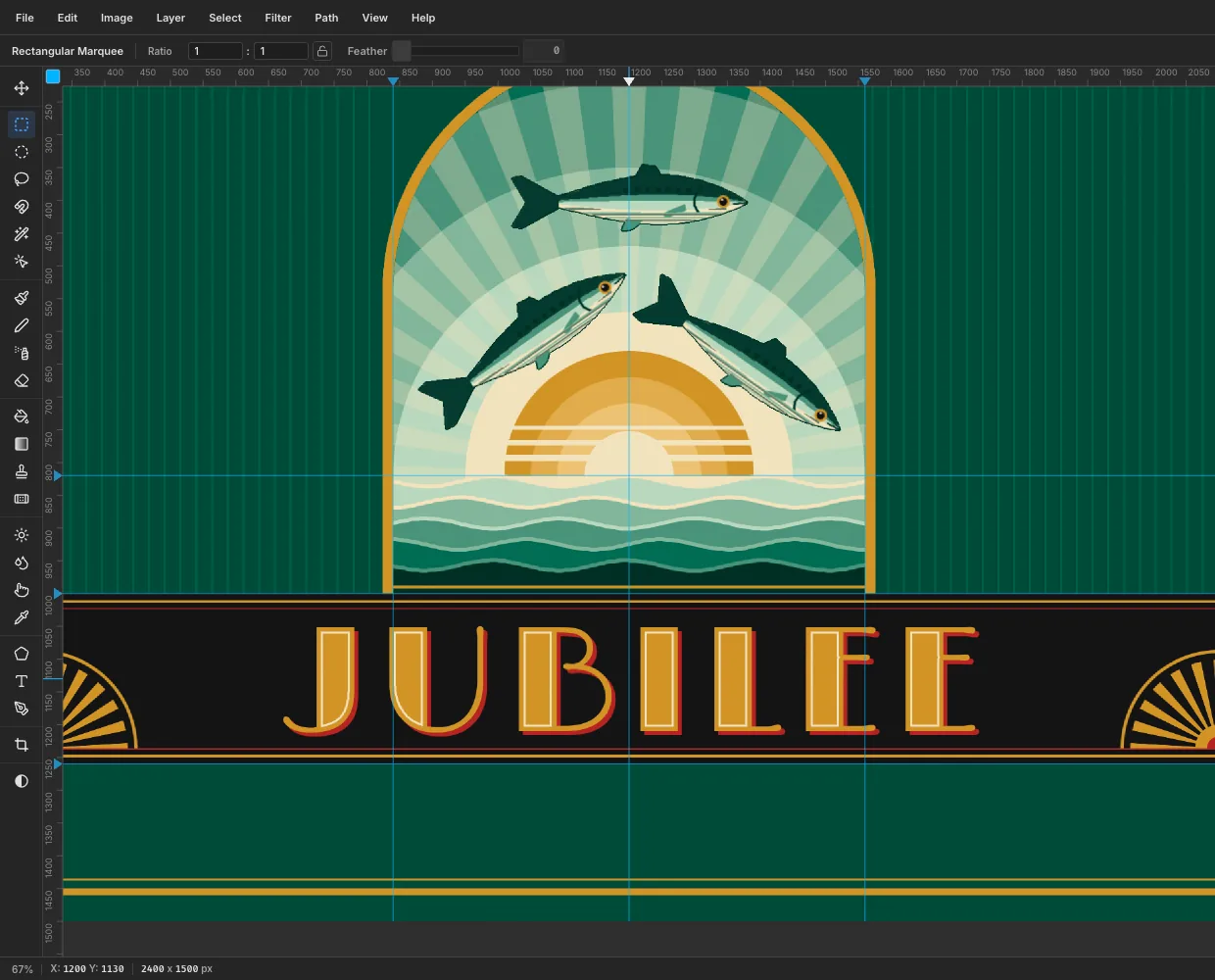Open the File menu

pos(24,18)
